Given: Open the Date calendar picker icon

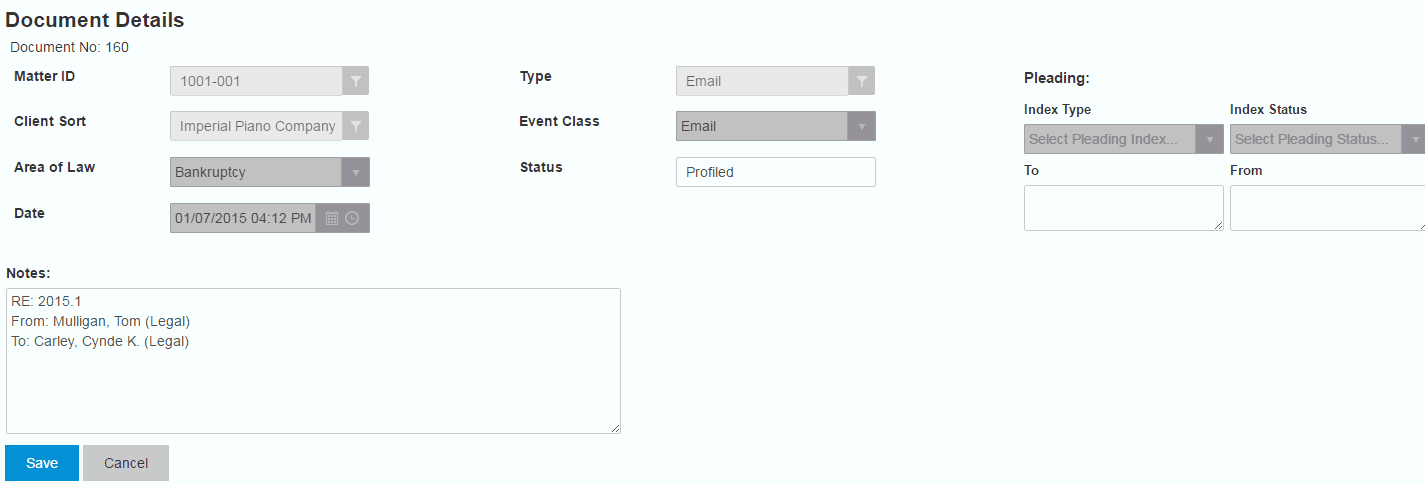Looking at the screenshot, I should point(332,218).
